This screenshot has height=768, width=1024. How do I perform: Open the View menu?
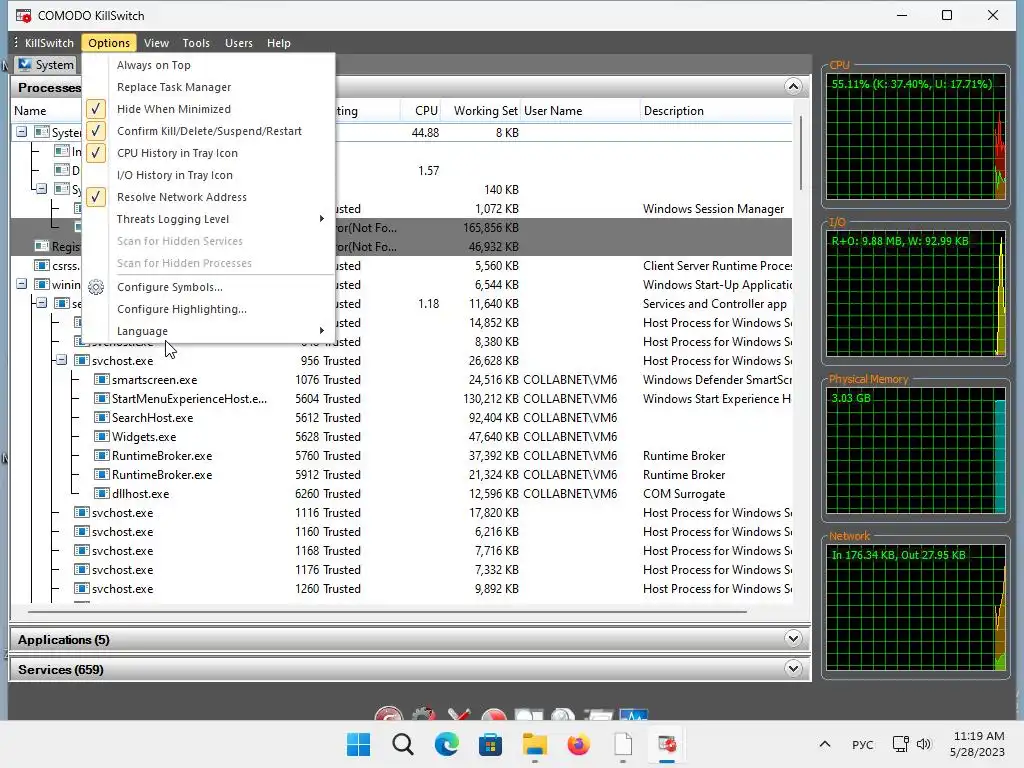[x=156, y=43]
